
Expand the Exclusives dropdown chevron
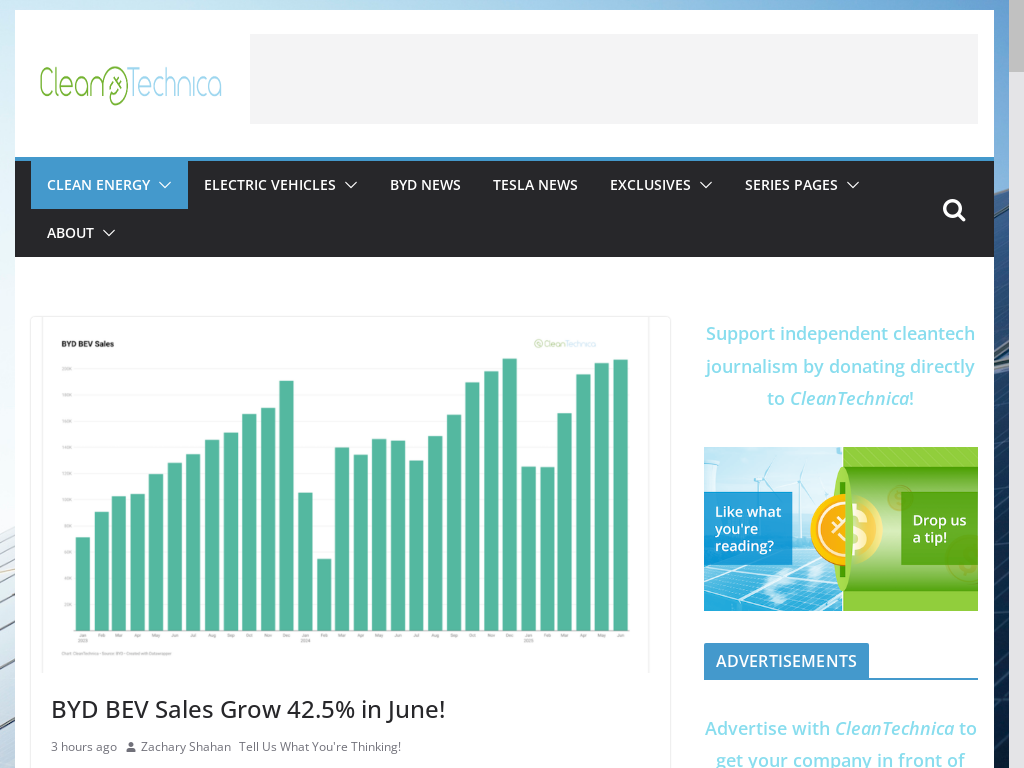click(706, 185)
